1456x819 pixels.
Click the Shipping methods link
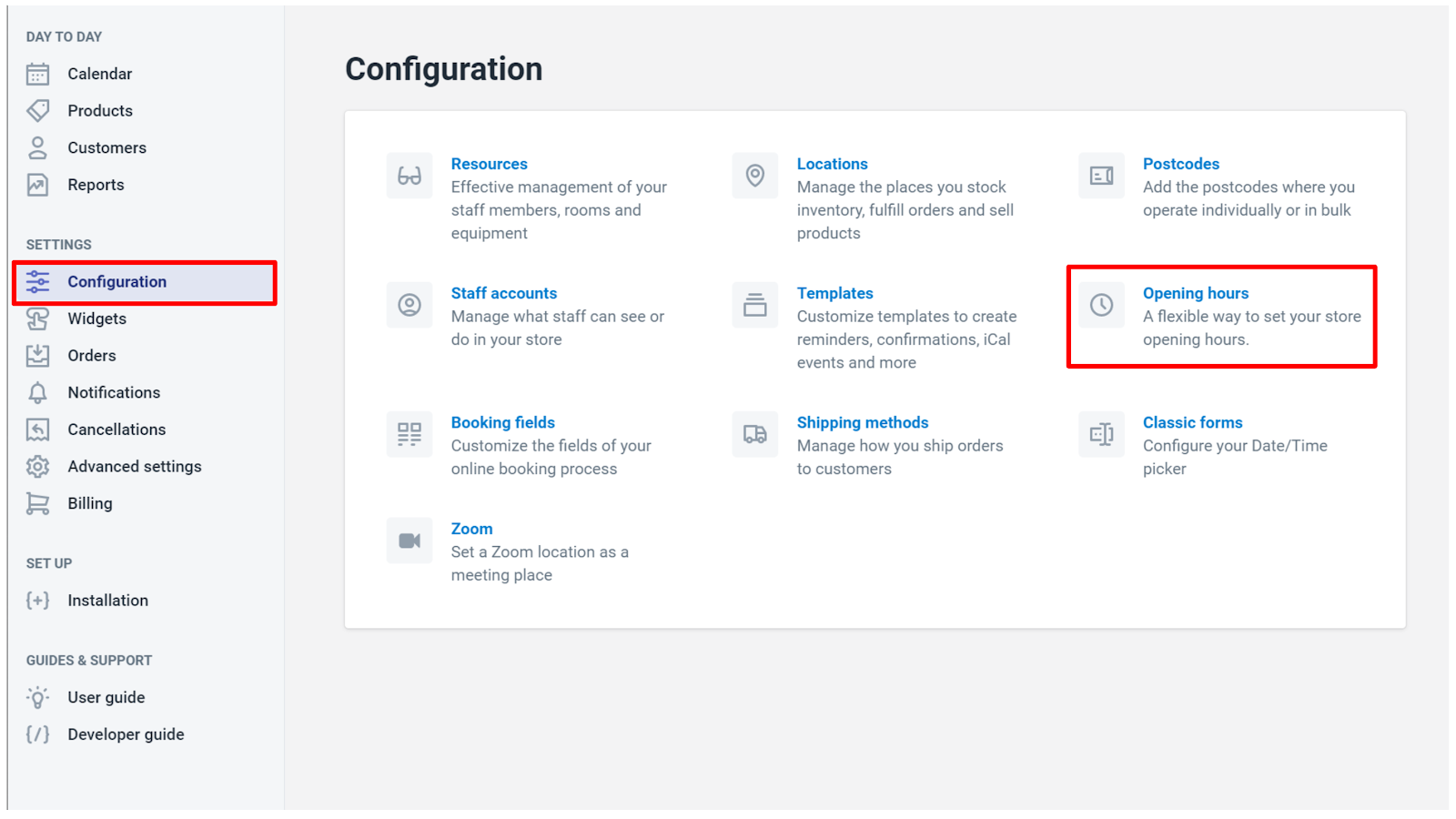click(862, 422)
